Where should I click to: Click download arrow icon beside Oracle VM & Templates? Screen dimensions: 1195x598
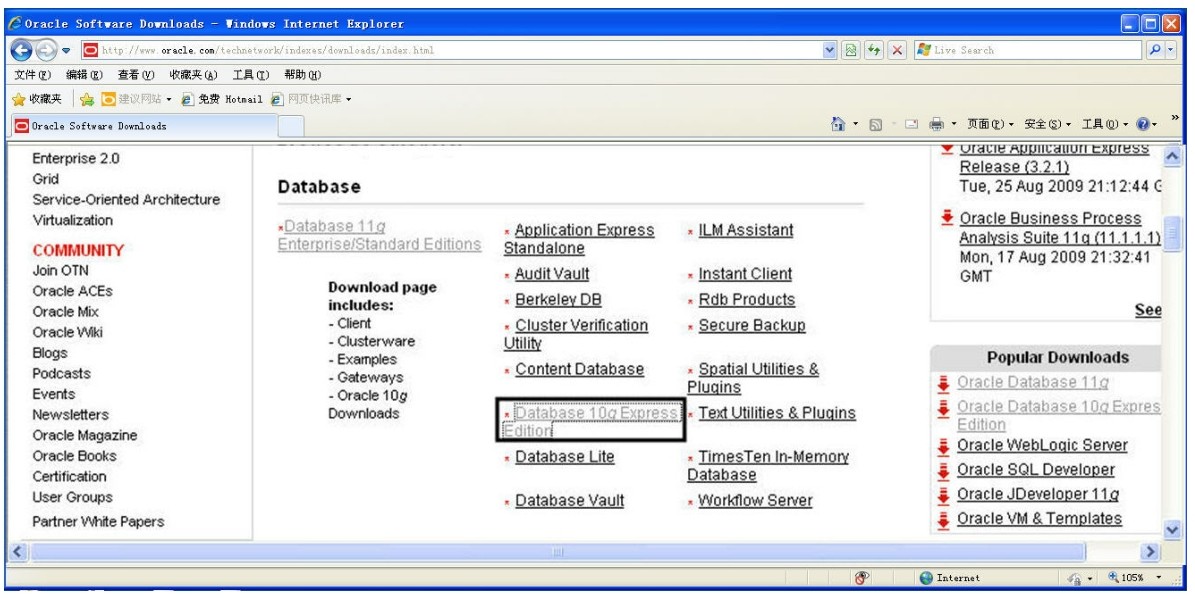[x=944, y=520]
